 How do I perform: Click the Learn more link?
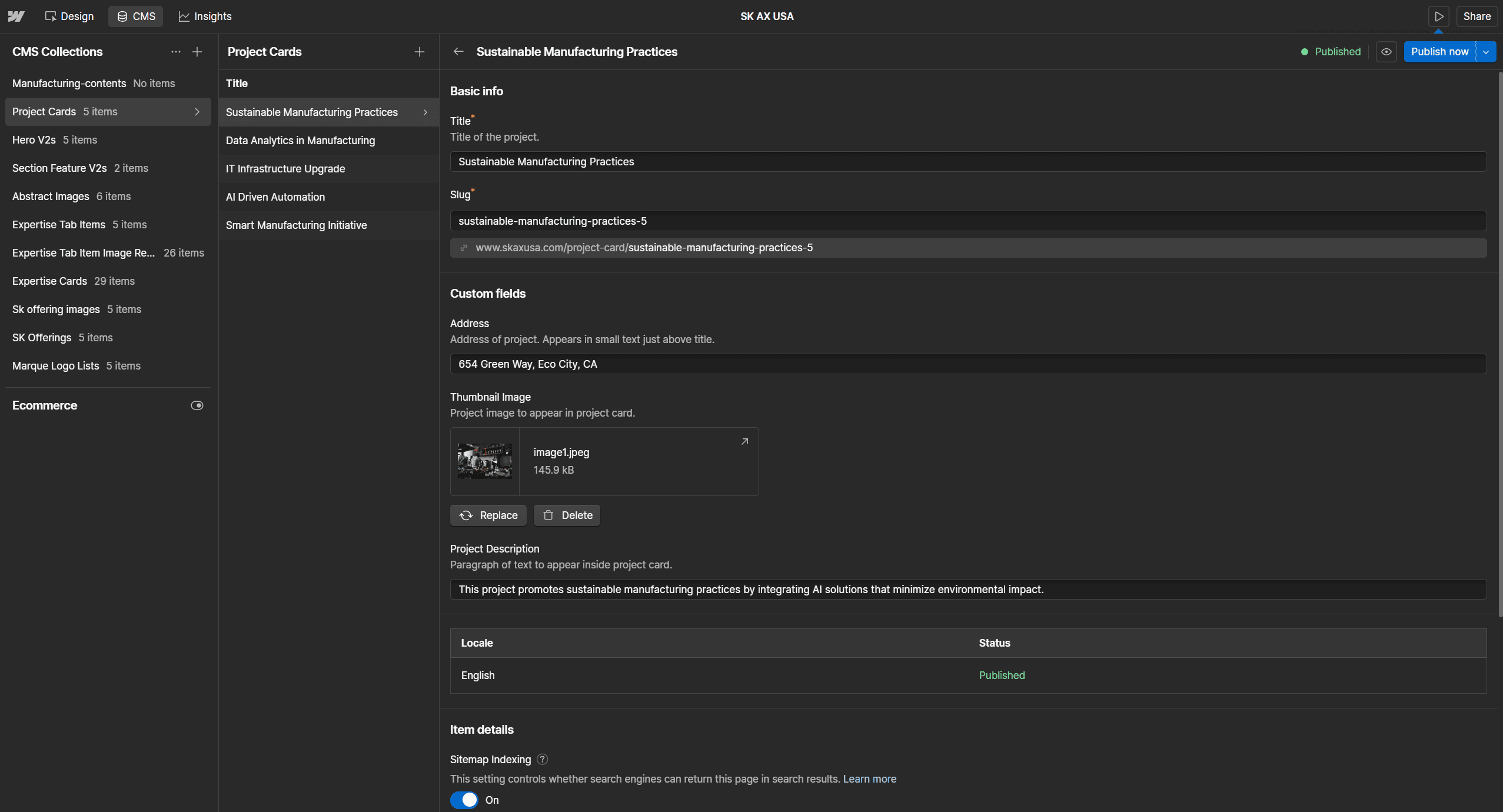(x=869, y=778)
